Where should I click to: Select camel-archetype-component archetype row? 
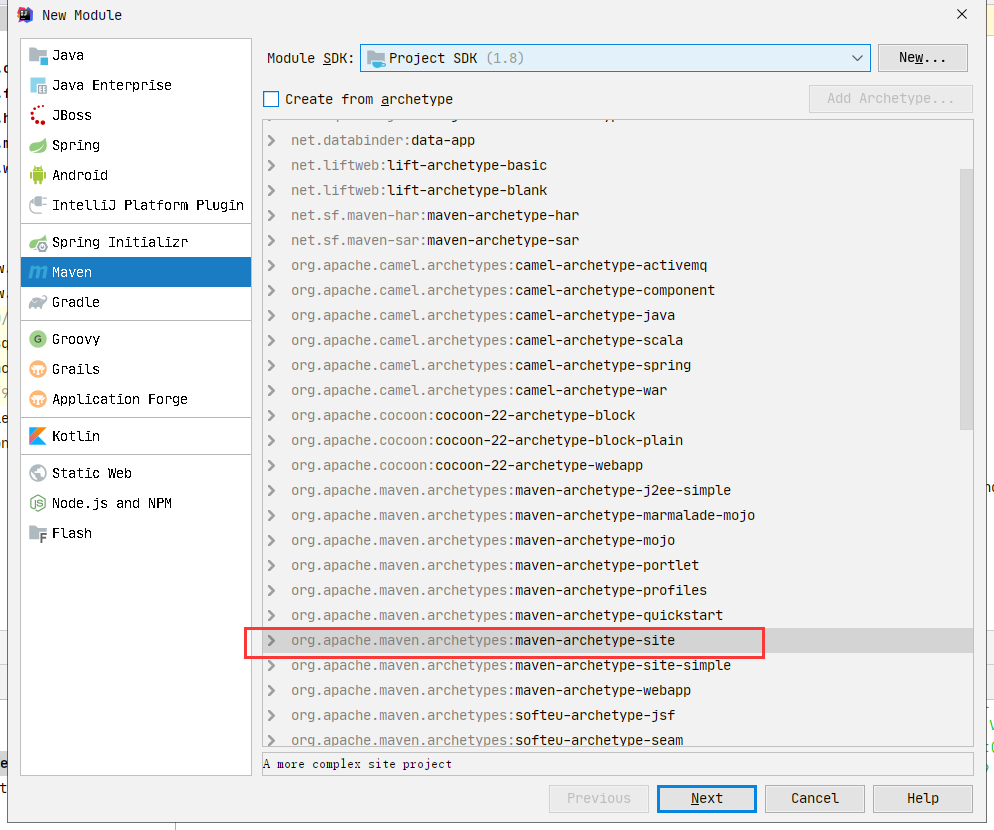618,290
